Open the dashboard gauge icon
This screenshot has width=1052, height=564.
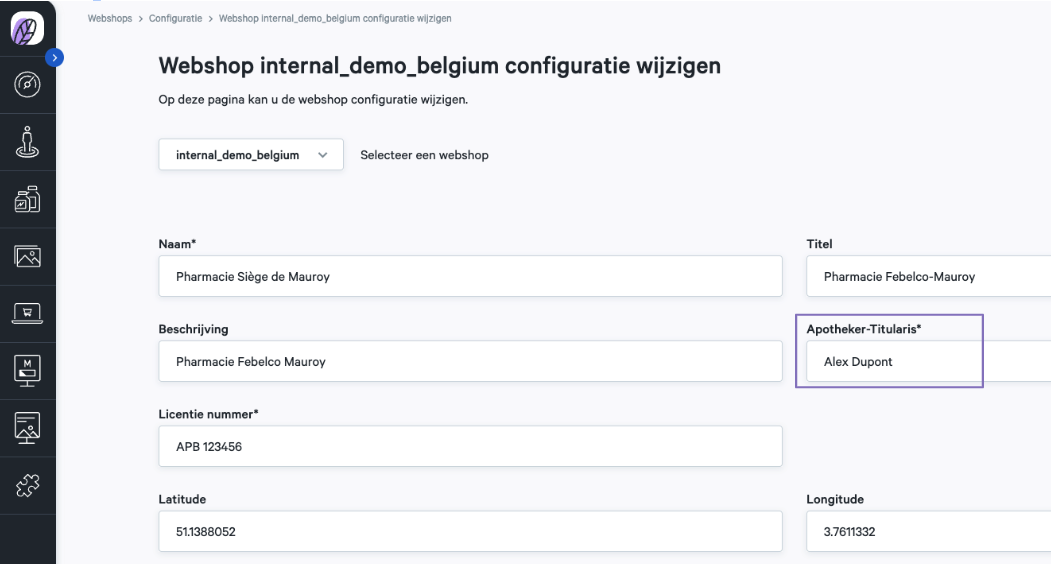click(28, 84)
